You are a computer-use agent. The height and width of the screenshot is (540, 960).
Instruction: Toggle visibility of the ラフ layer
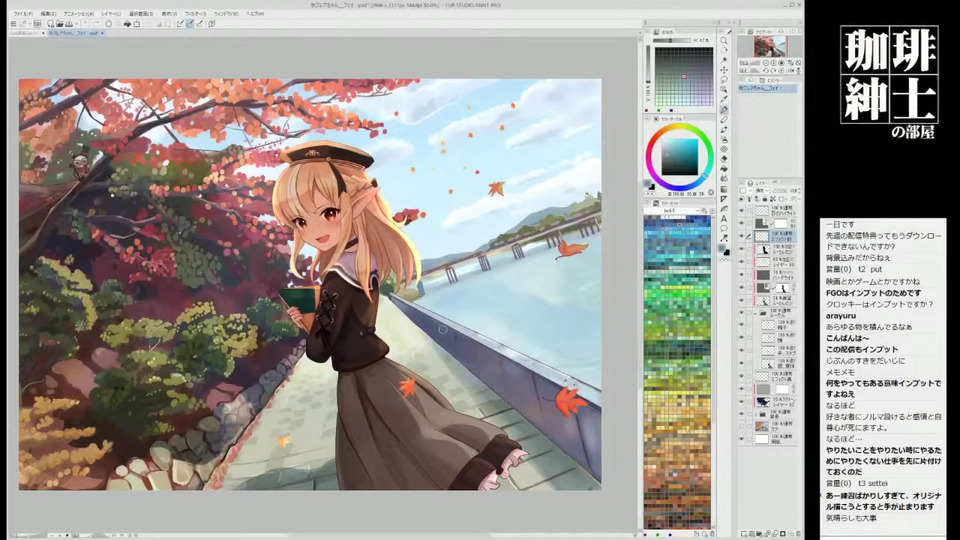[741, 426]
